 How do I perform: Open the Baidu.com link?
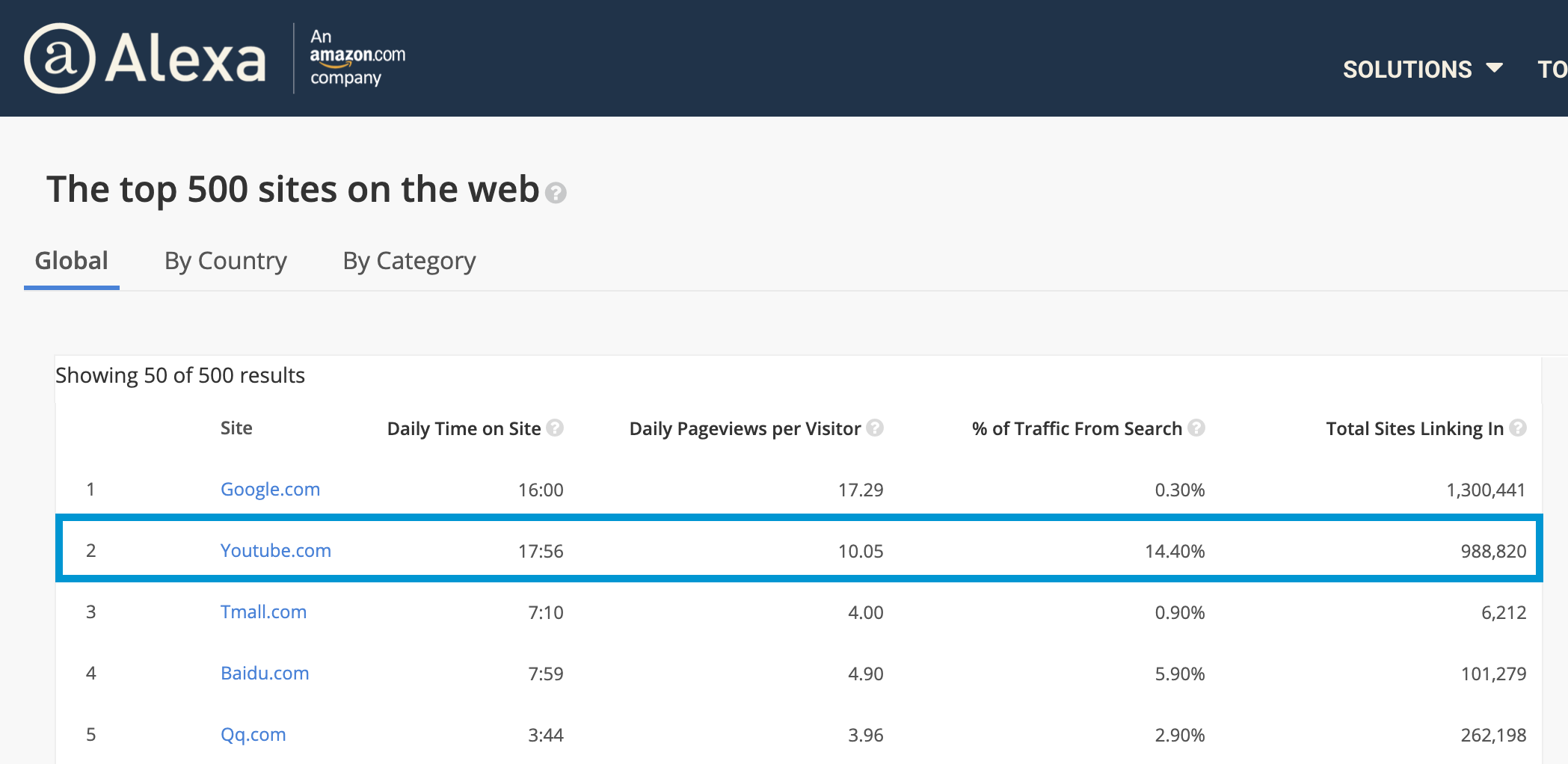coord(265,674)
